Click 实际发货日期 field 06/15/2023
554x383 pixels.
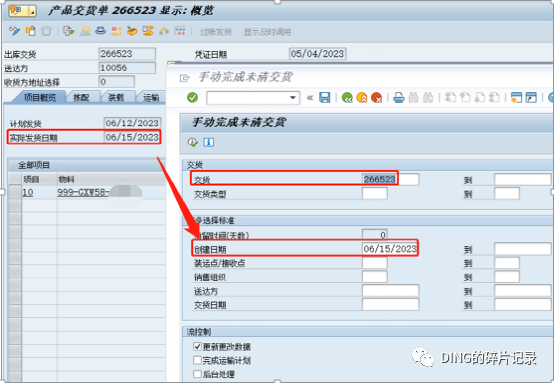click(x=132, y=137)
